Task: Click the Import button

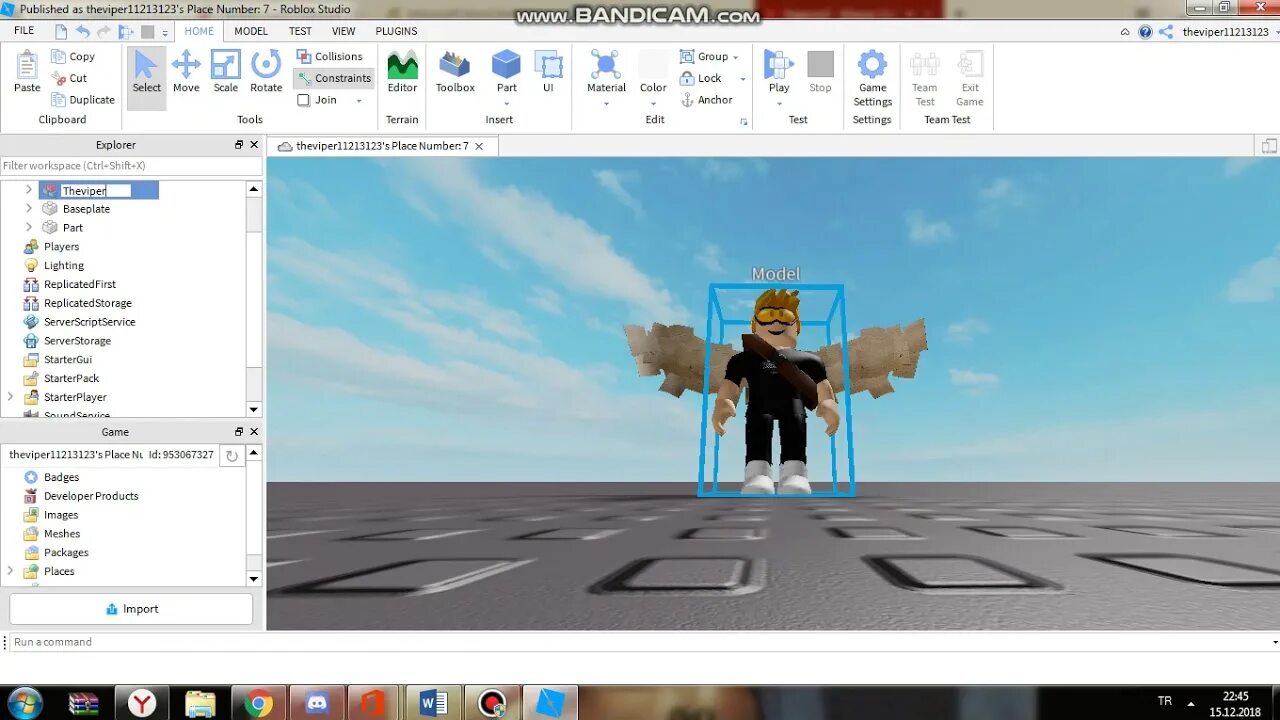Action: point(131,609)
